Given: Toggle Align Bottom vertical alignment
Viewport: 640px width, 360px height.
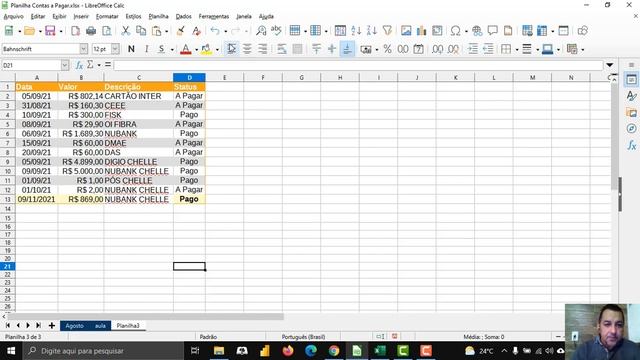Looking at the screenshot, I should (347, 49).
